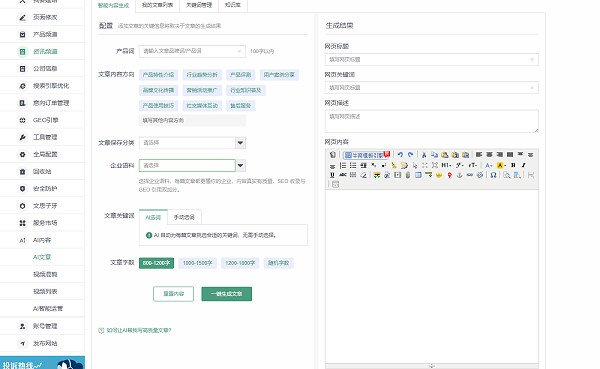Undo the last edit in the editor
The image size is (600, 369).
400,155
